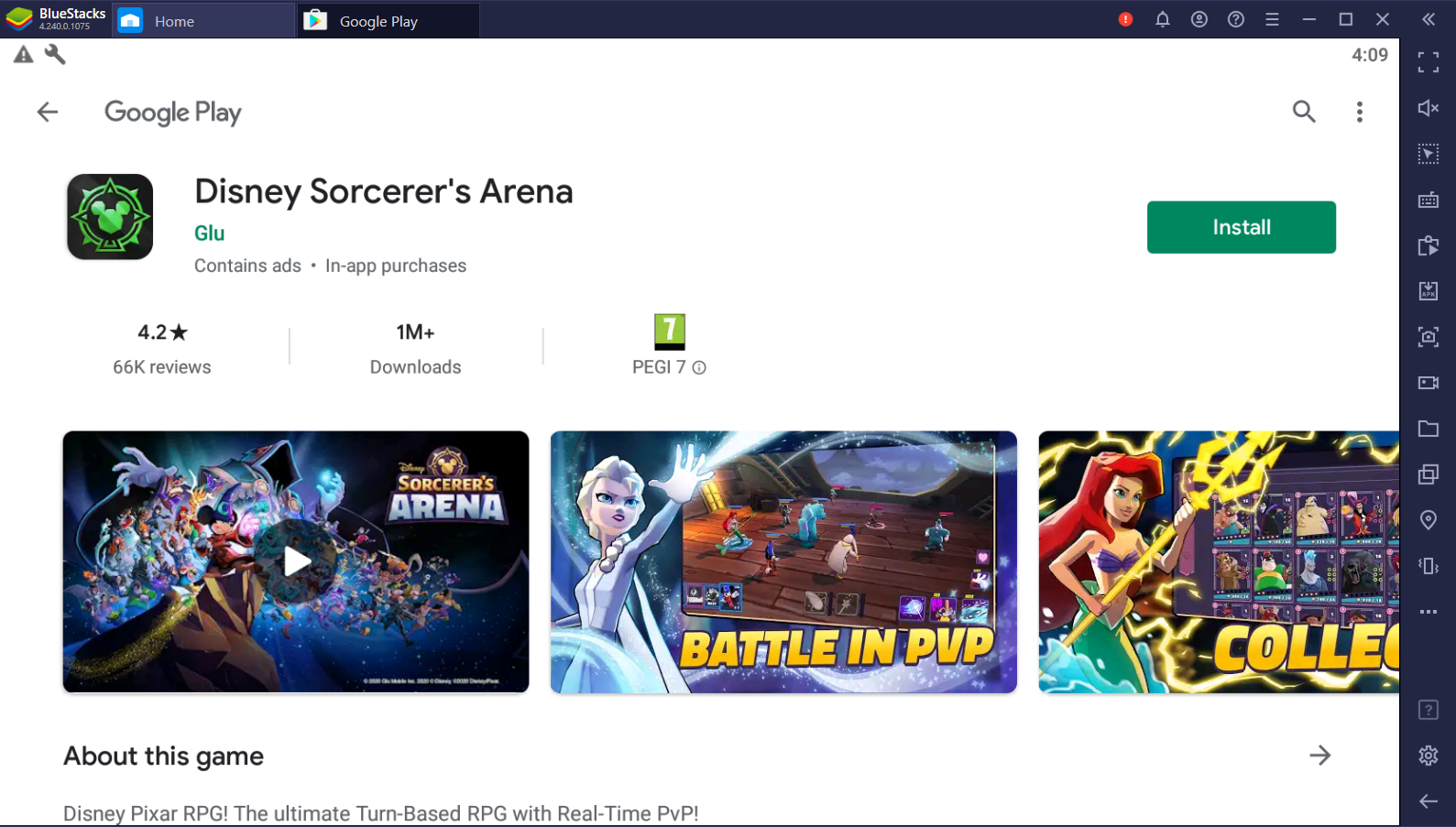This screenshot has height=827, width=1456.
Task: Open BlueStacks help question mark
Action: tap(1235, 19)
